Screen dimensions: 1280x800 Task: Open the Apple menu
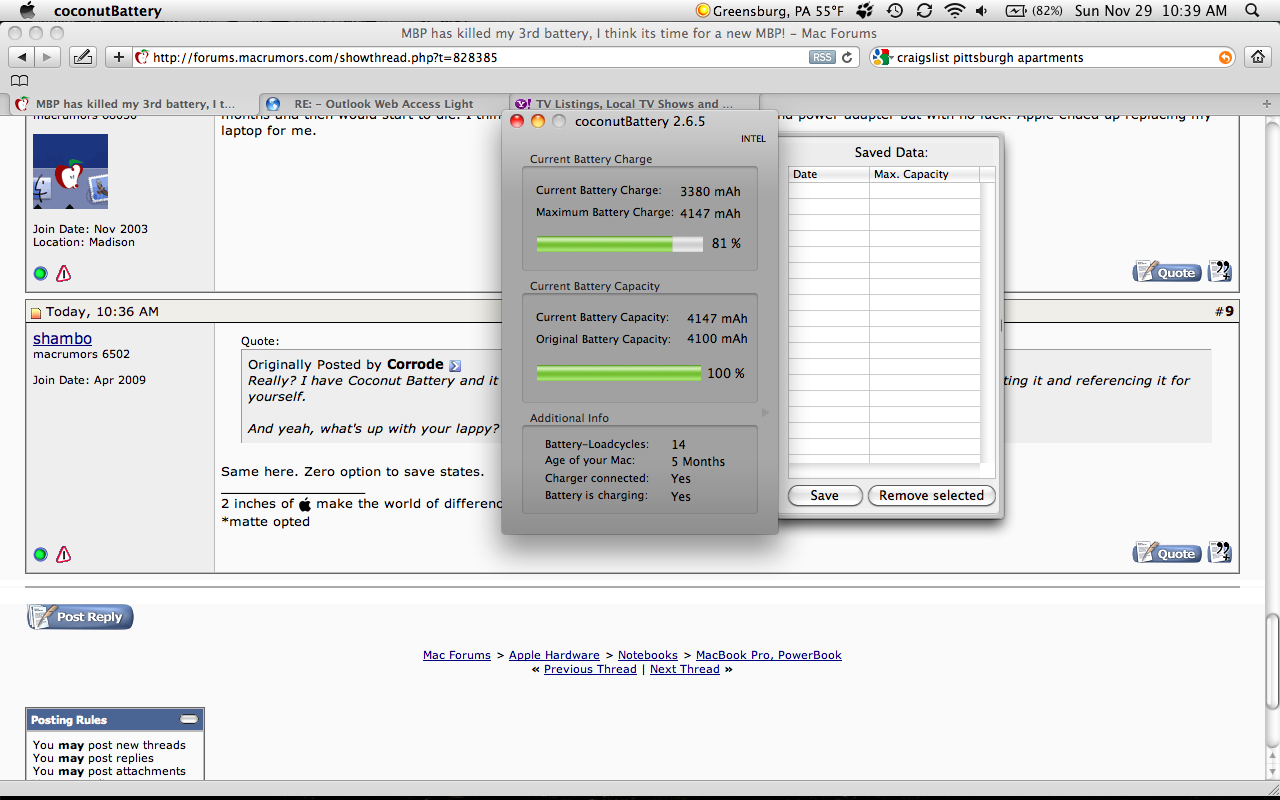click(28, 11)
